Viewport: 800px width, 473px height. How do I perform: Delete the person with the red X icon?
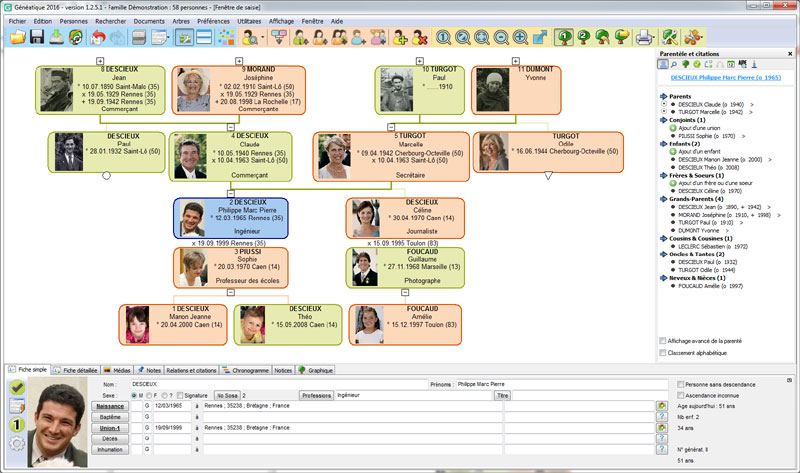[x=419, y=37]
